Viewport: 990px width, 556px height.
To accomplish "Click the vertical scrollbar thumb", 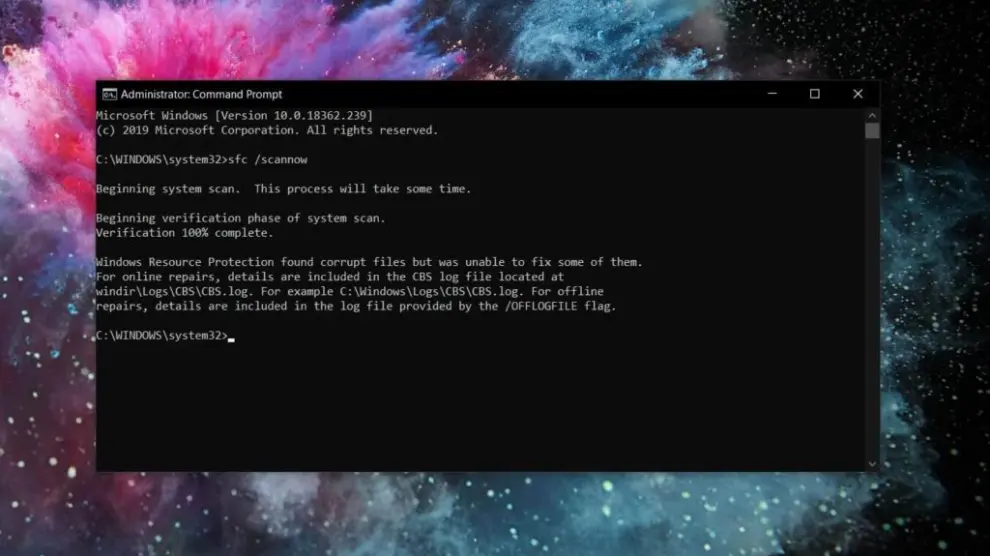I will click(872, 130).
